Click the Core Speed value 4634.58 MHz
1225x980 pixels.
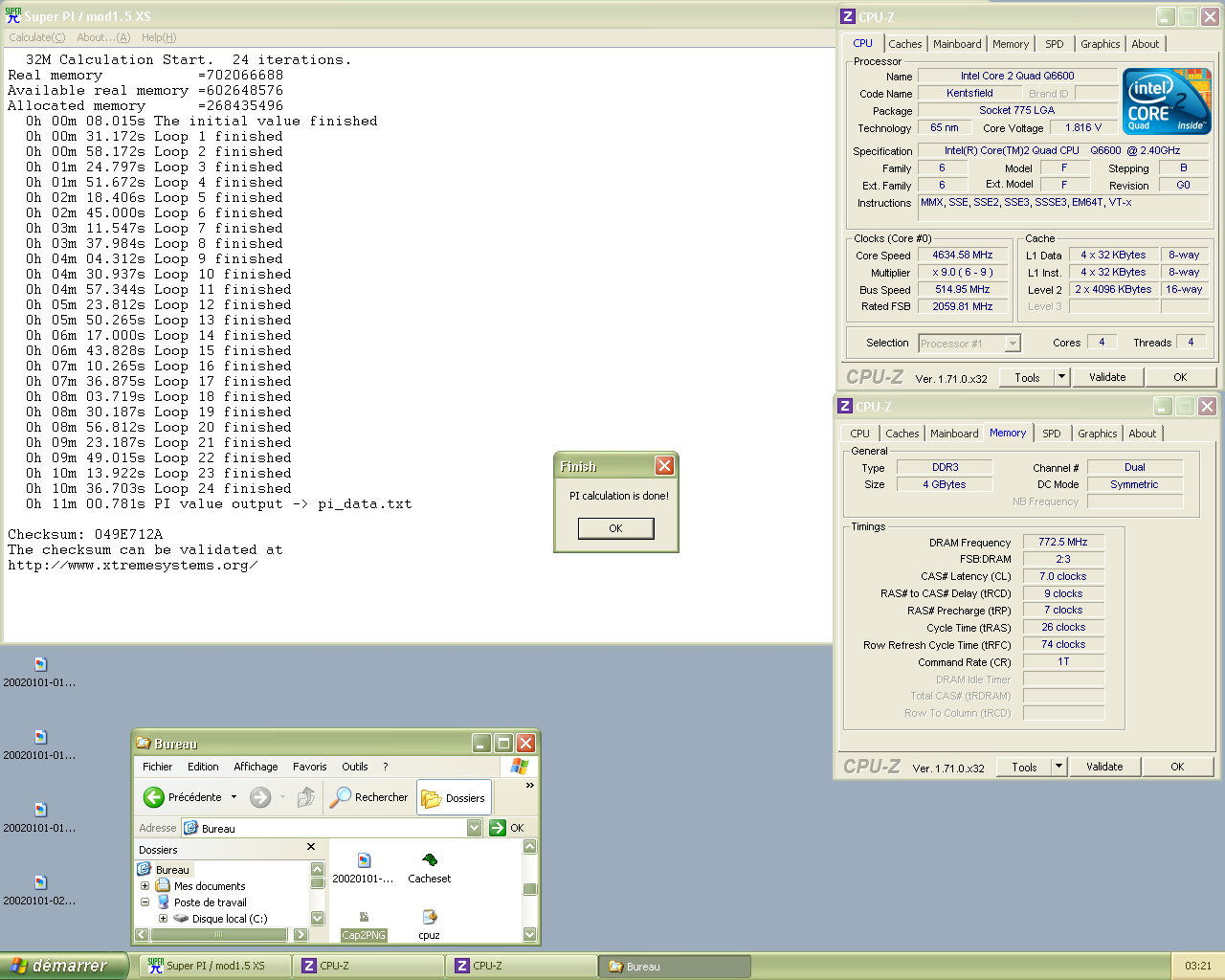pos(962,256)
